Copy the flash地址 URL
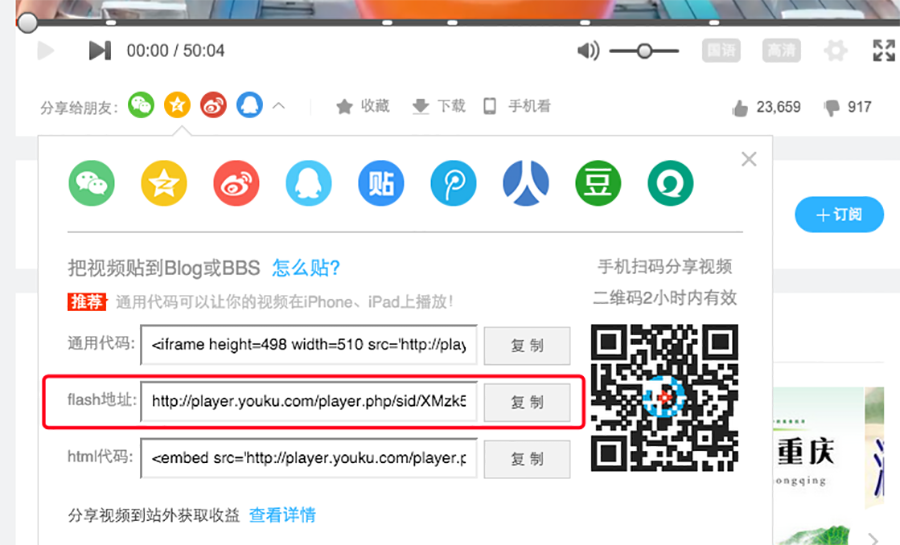Viewport: 900px width, 545px height. [527, 402]
